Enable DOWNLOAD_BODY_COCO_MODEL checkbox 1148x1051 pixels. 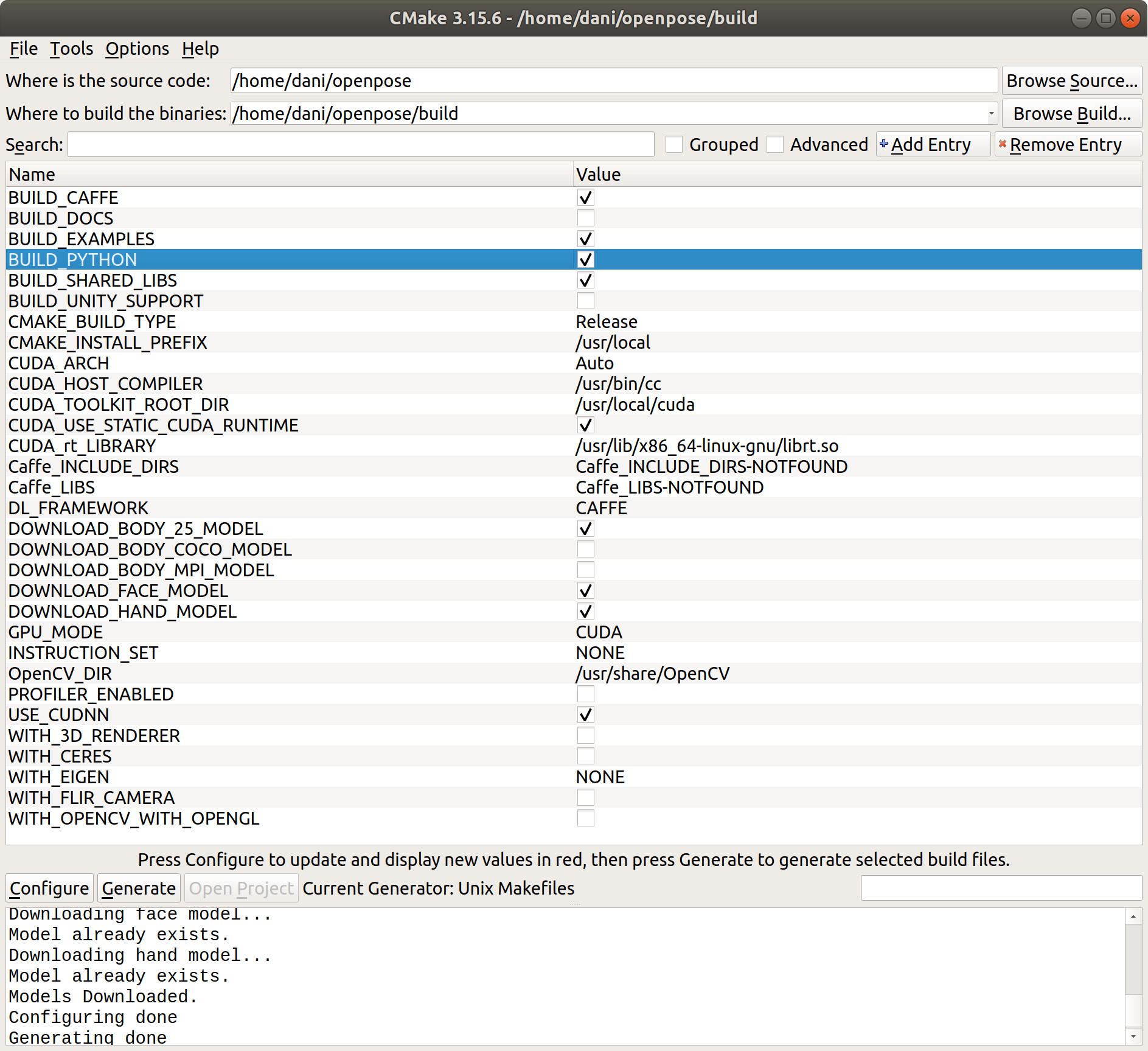[585, 550]
